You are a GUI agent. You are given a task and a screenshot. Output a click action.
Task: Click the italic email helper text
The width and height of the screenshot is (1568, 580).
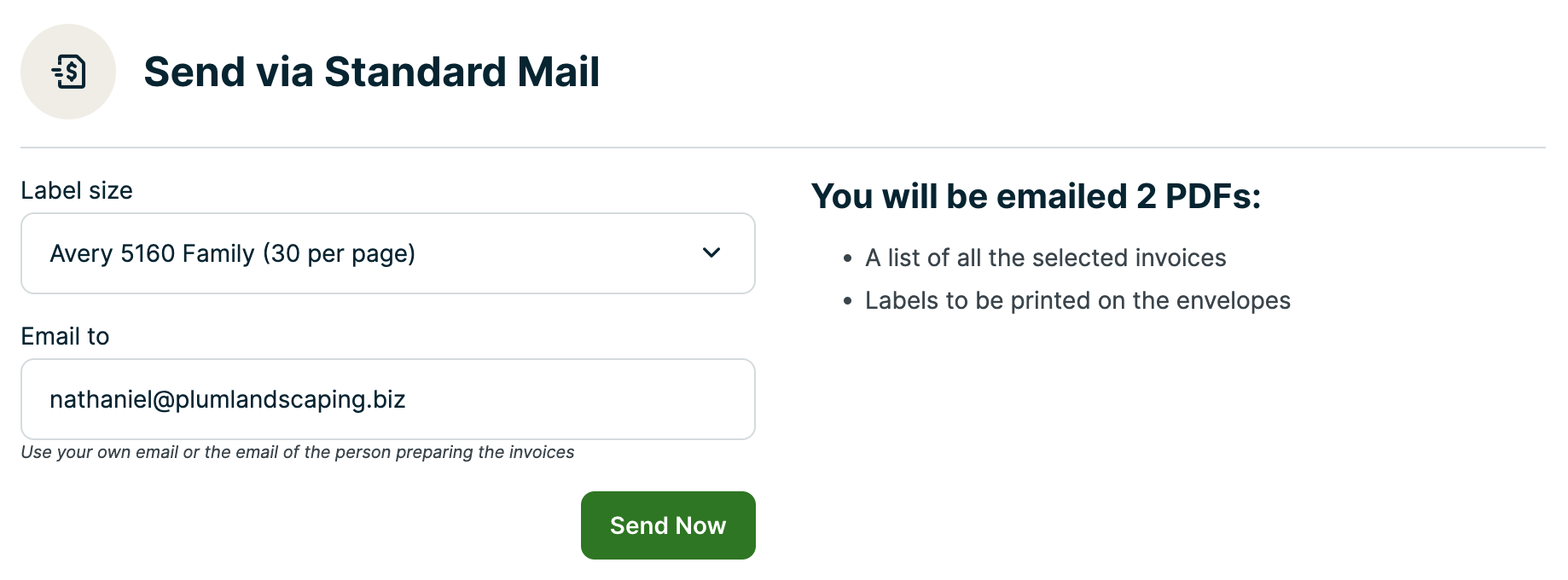click(x=297, y=452)
